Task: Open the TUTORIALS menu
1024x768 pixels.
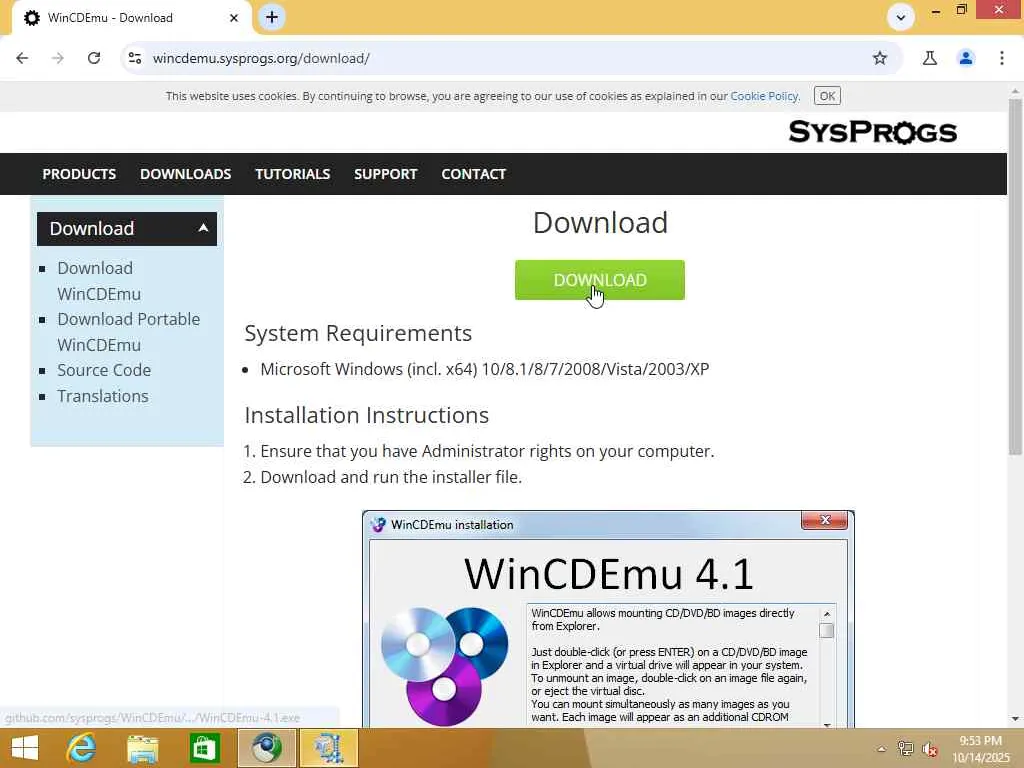Action: pyautogui.click(x=293, y=174)
